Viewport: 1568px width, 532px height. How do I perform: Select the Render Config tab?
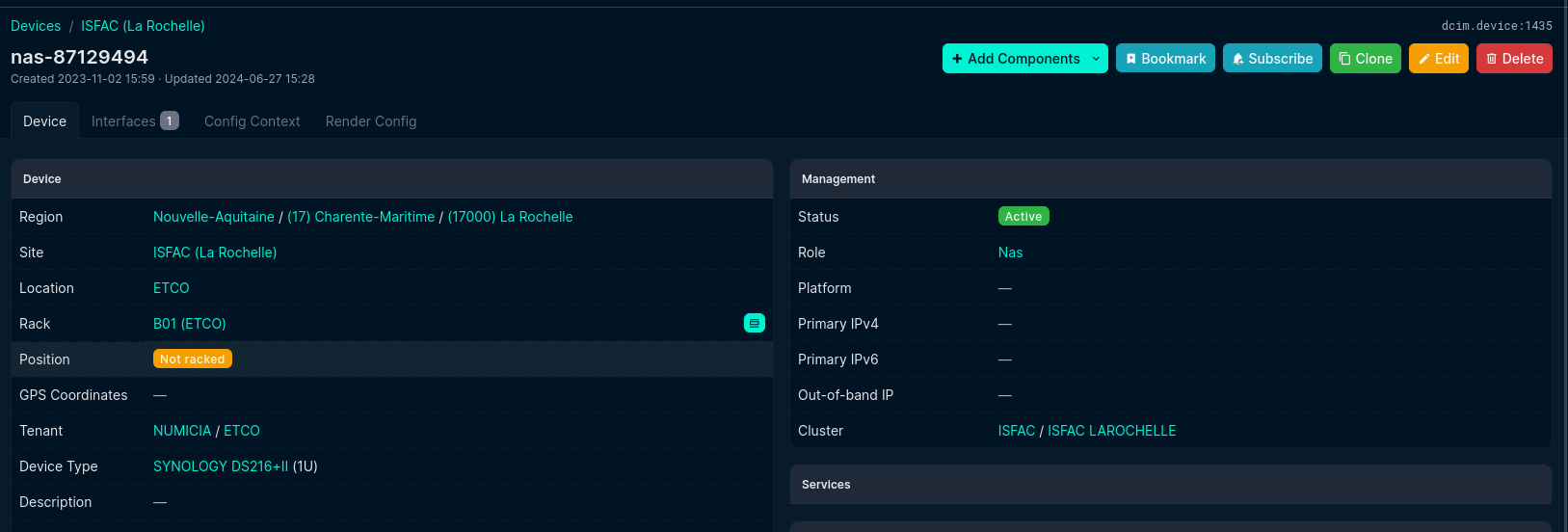click(370, 121)
